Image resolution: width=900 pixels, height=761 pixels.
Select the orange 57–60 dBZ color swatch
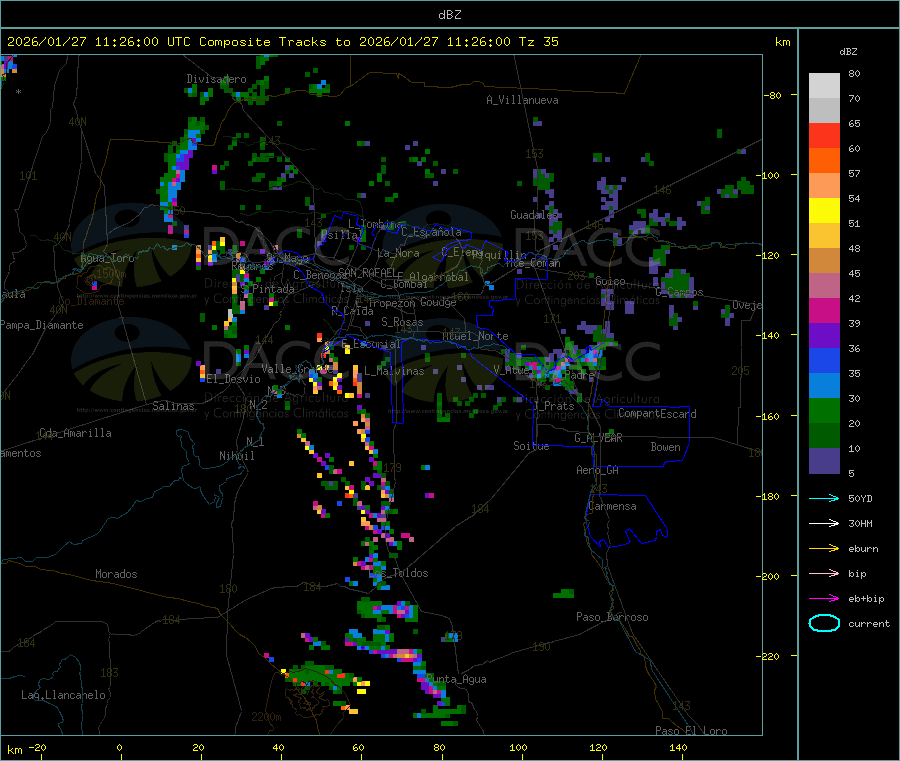tap(824, 161)
